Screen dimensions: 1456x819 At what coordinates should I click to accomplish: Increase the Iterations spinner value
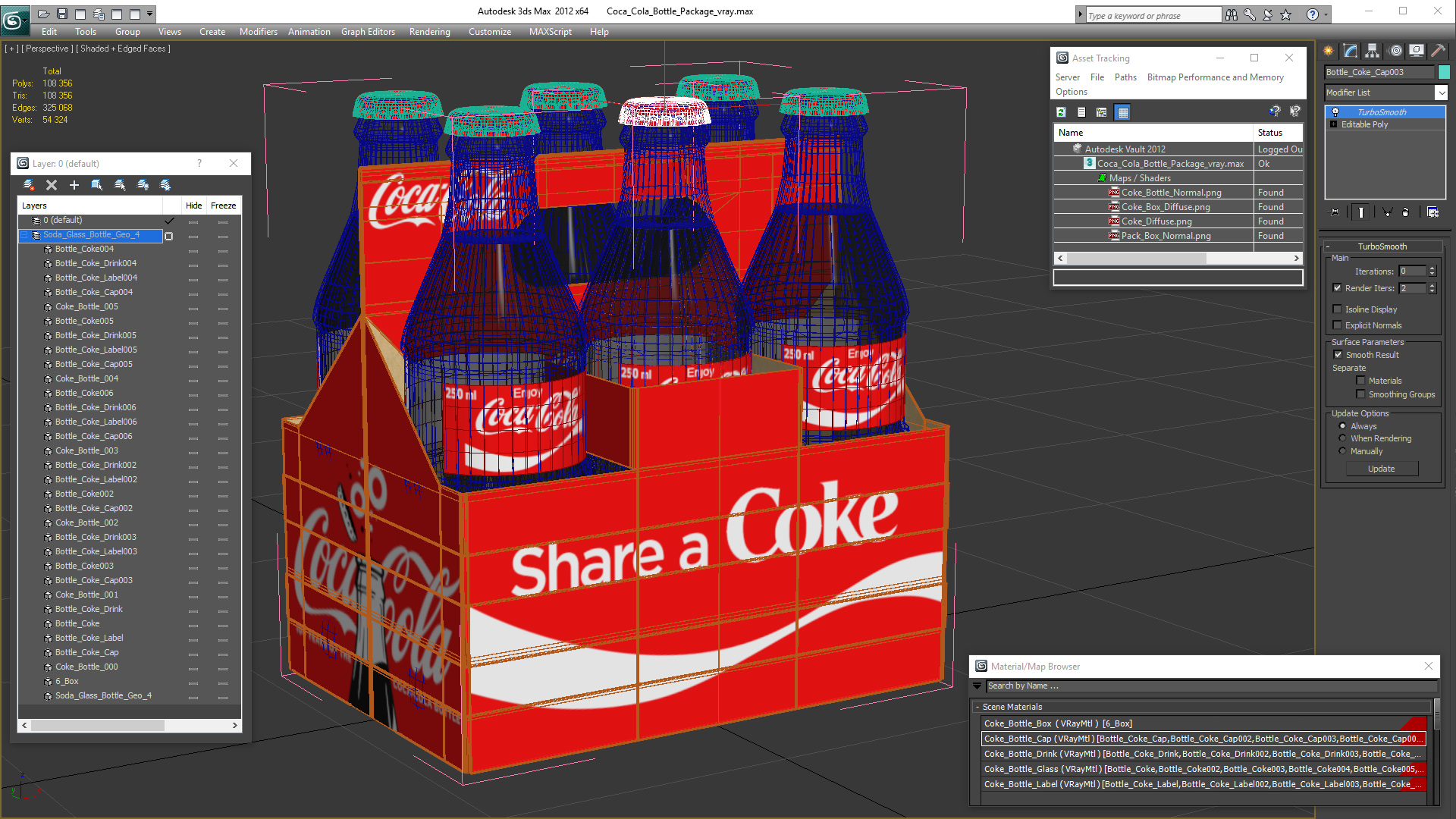pyautogui.click(x=1432, y=268)
